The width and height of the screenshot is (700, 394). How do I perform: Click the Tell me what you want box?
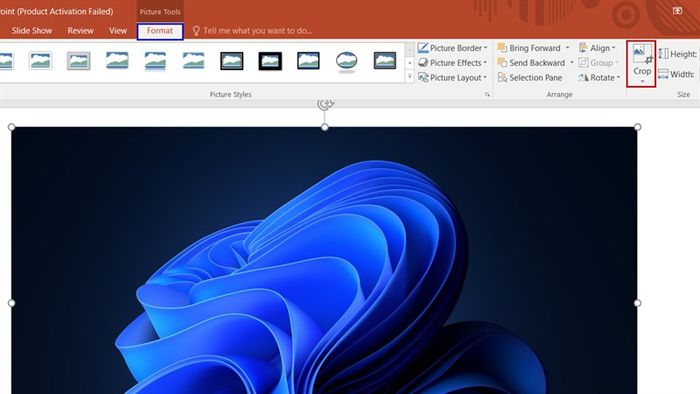point(252,31)
